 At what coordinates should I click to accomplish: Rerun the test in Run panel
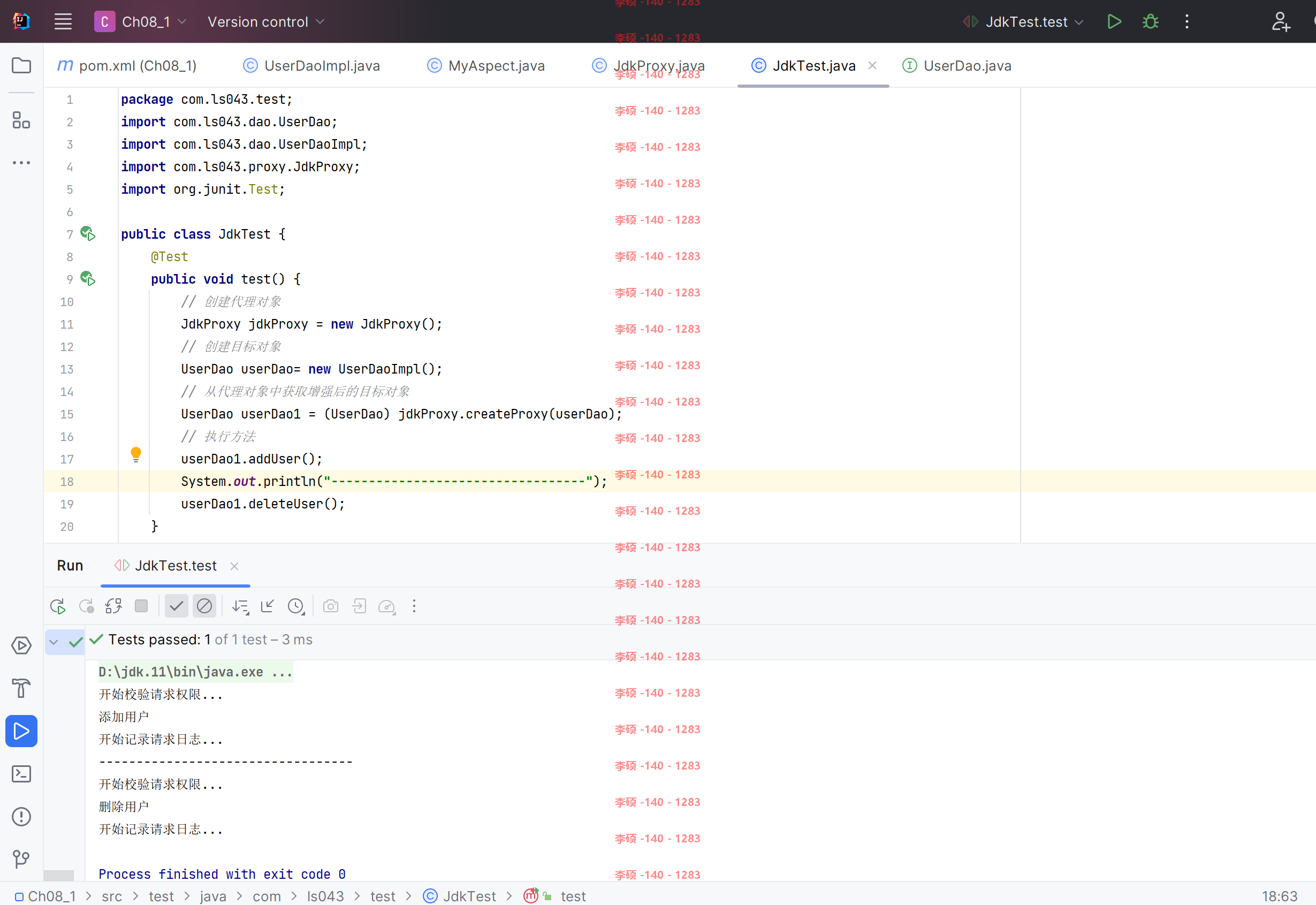58,606
